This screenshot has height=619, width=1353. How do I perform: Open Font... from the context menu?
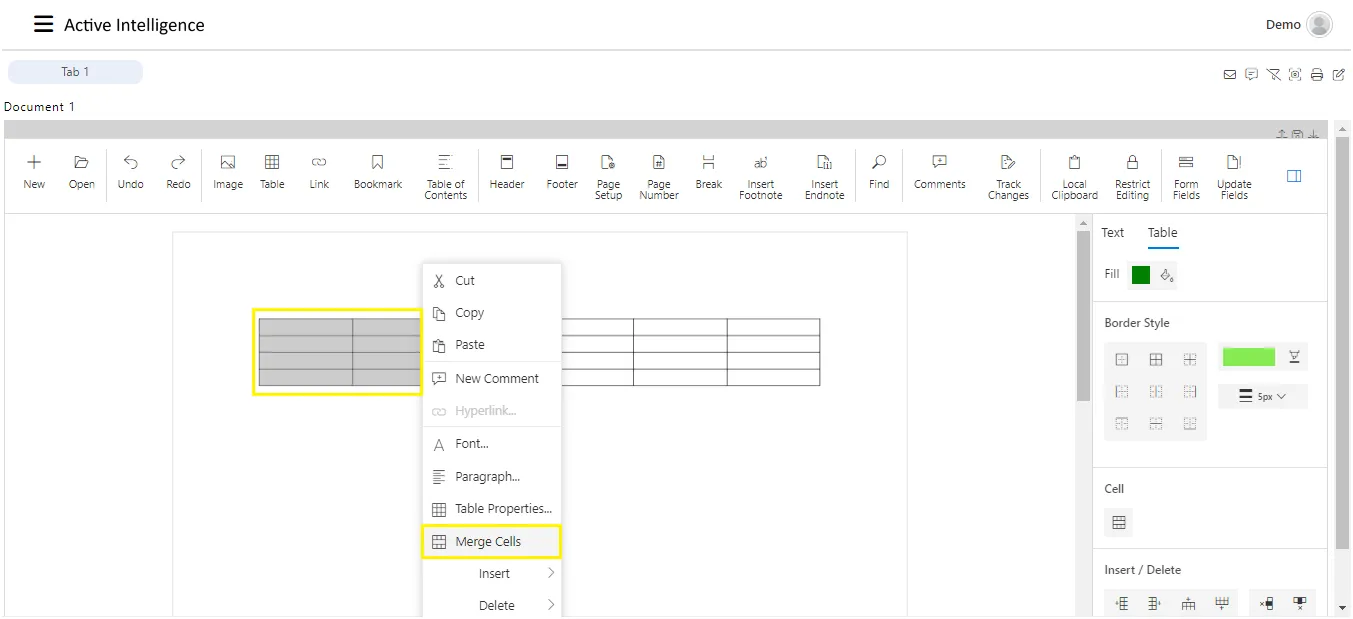pyautogui.click(x=492, y=444)
